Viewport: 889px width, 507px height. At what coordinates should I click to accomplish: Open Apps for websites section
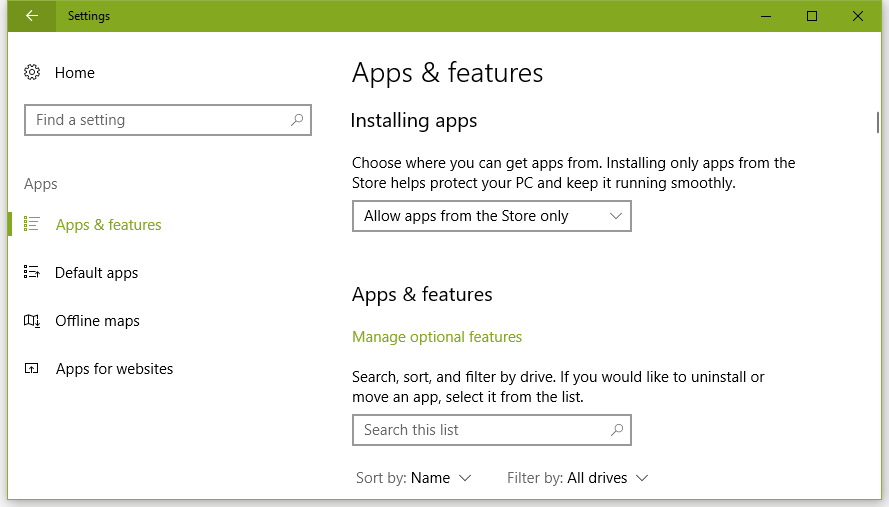(114, 369)
